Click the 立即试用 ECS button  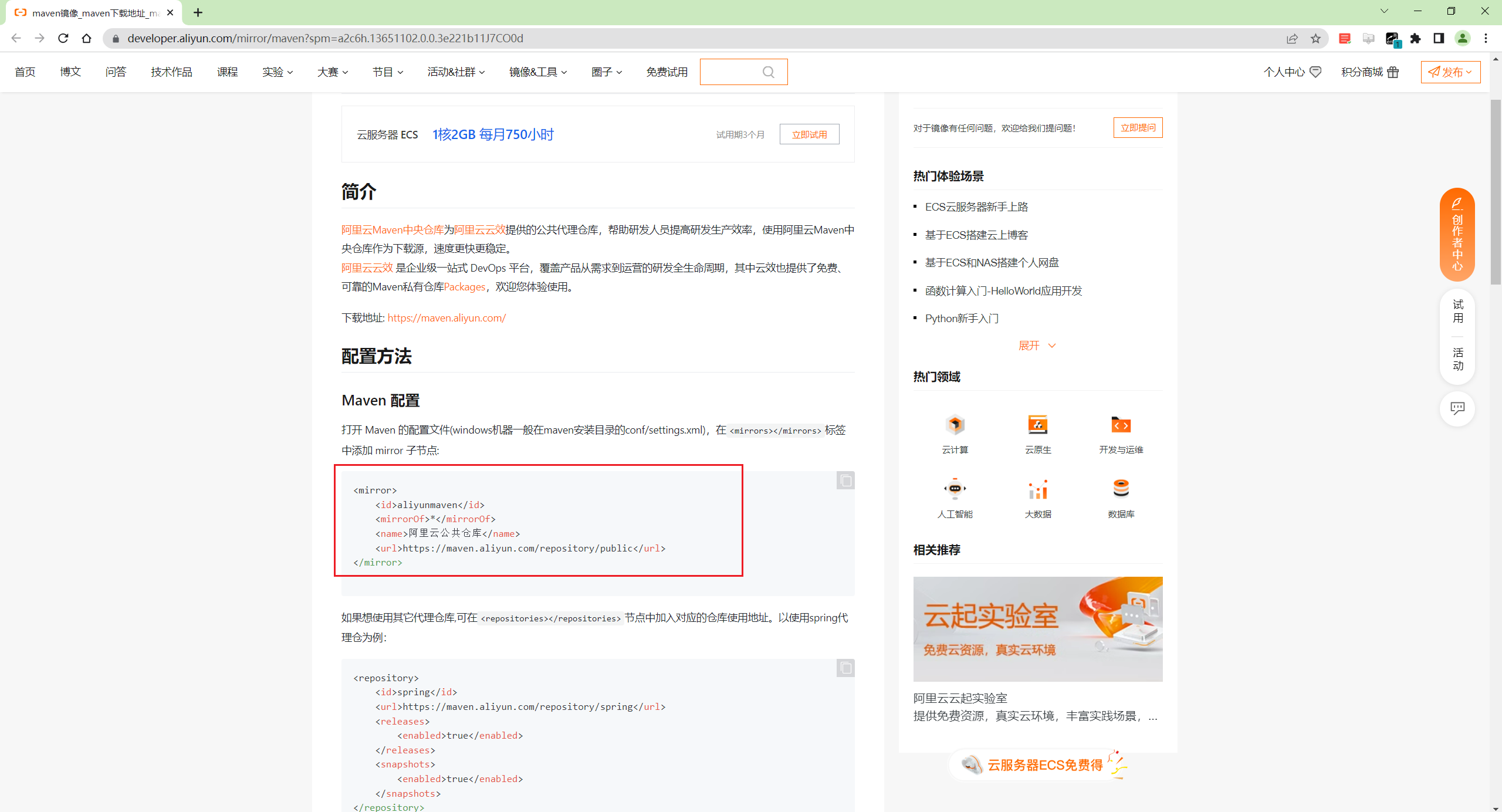(x=809, y=134)
